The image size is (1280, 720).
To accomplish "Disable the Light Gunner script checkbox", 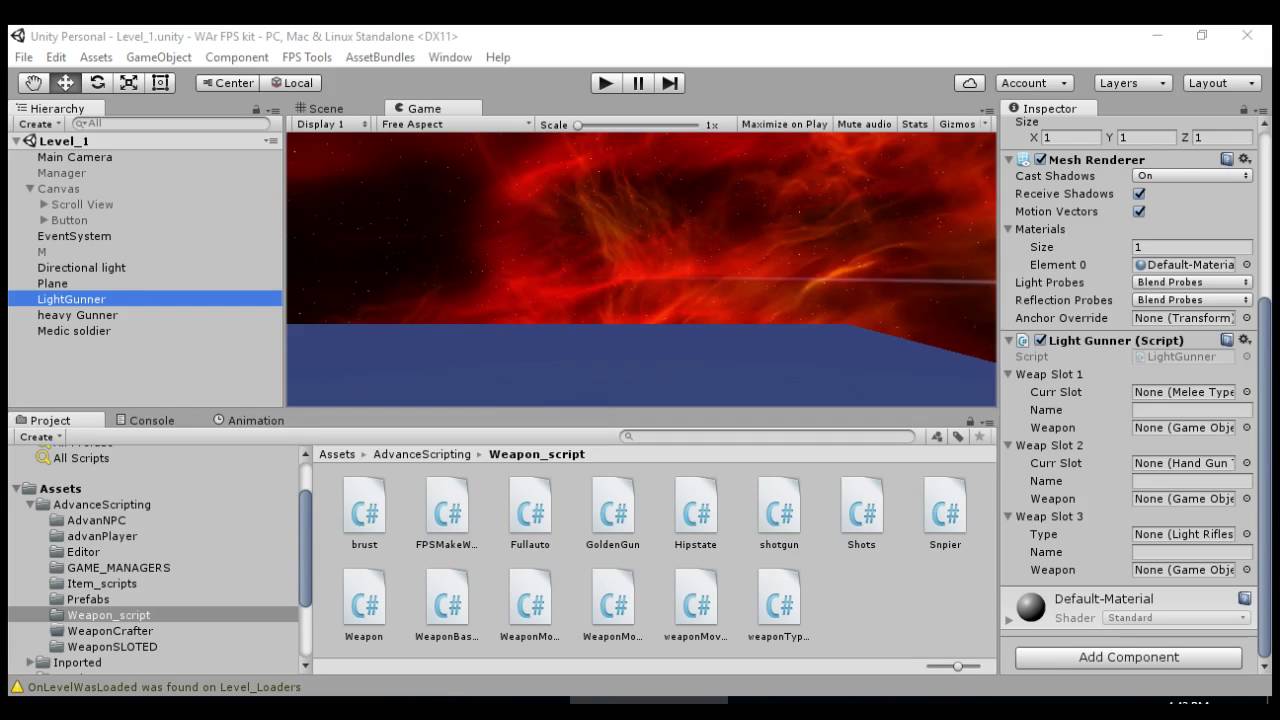I will pyautogui.click(x=1041, y=340).
